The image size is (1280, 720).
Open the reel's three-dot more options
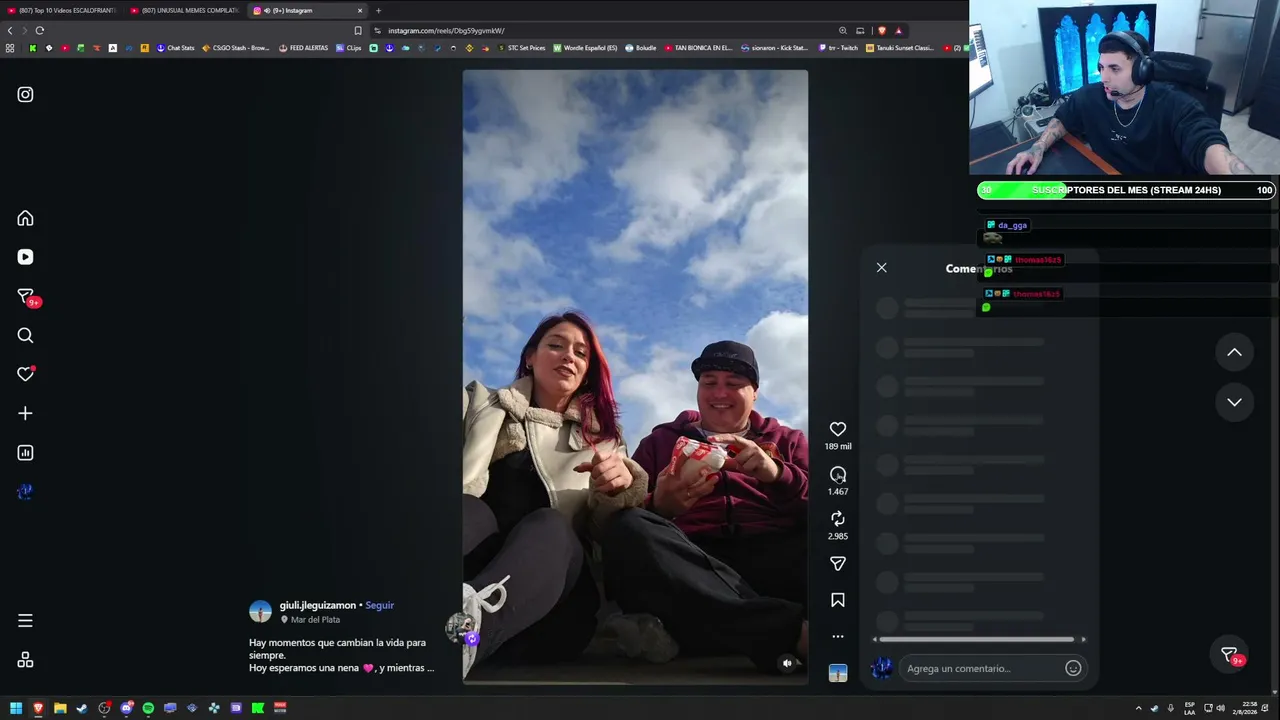[838, 636]
